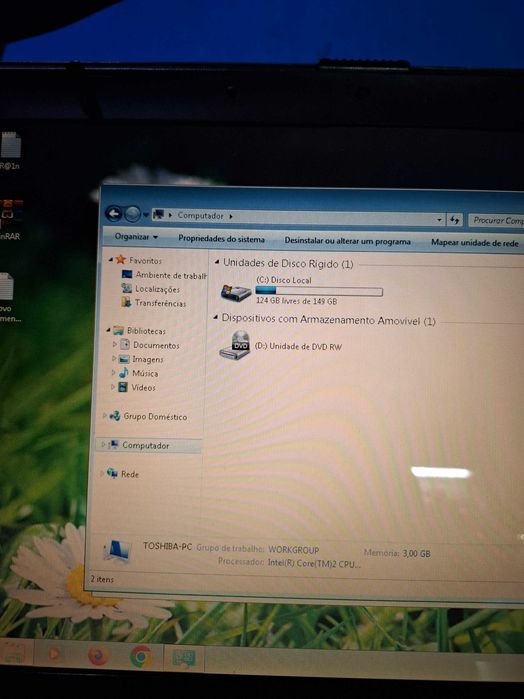The height and width of the screenshot is (699, 524).
Task: Open Ambiente de trabalho in favorites
Action: [171, 275]
